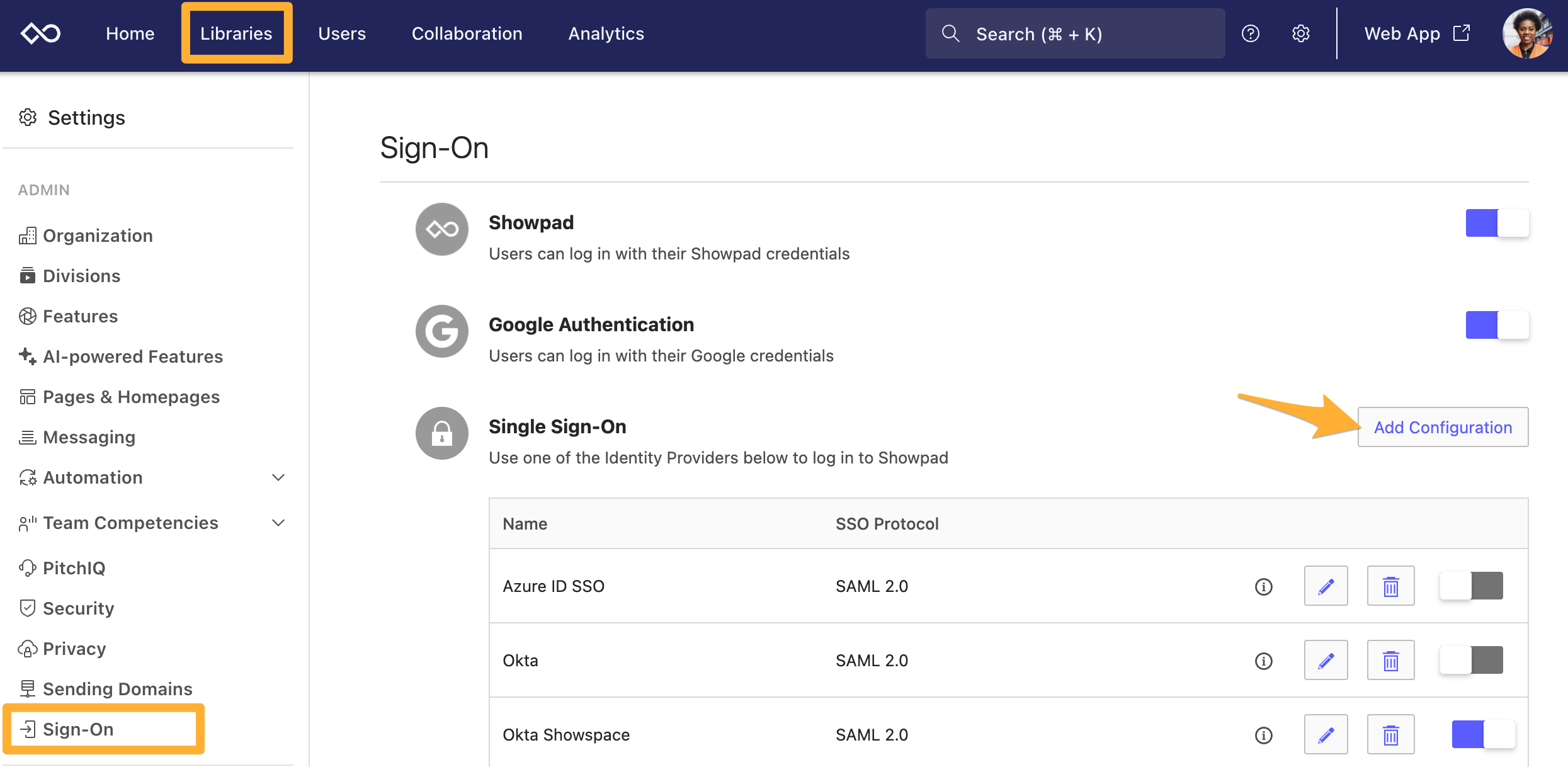Click the Messaging lines icon
1568x767 pixels.
[28, 437]
